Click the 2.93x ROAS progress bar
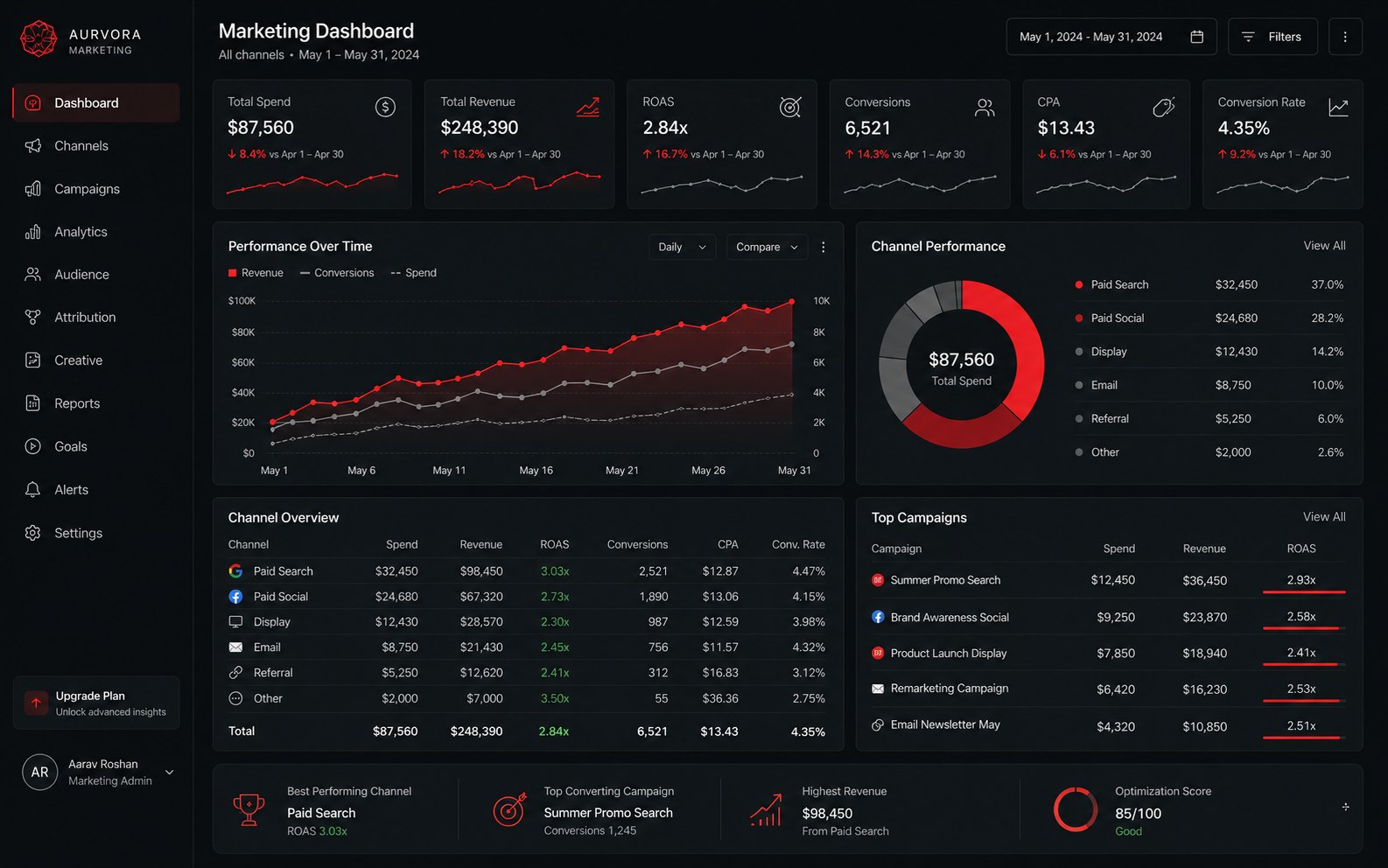 tap(1304, 592)
